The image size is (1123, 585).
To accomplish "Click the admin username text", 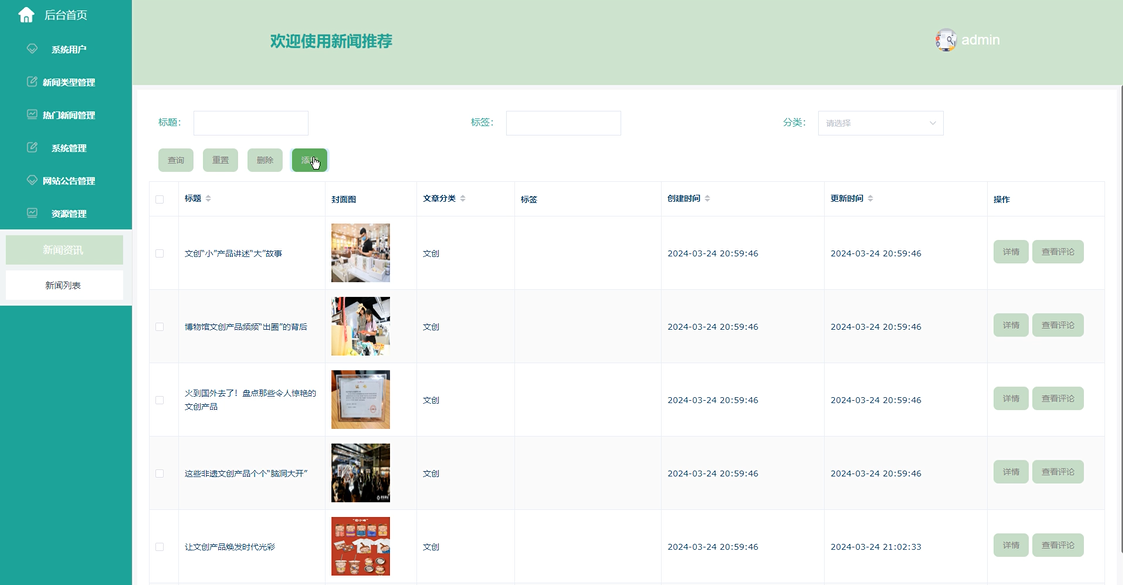I will pos(980,40).
